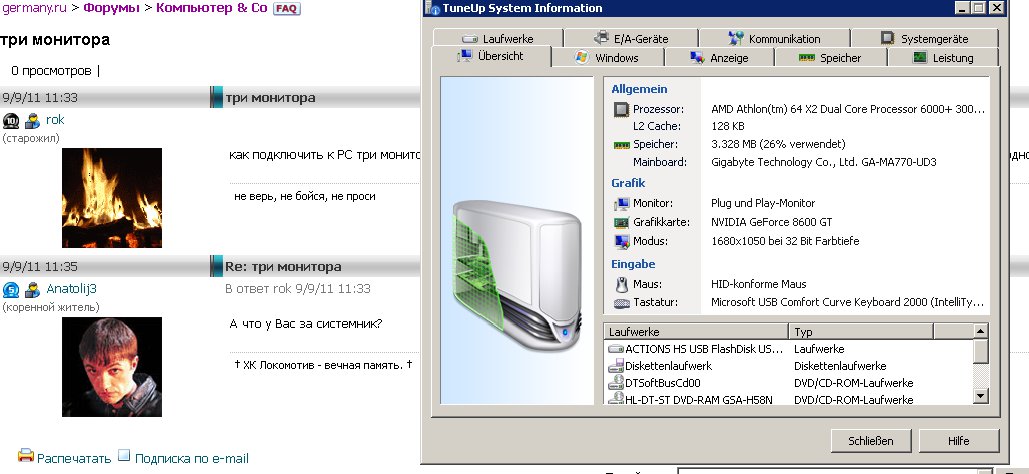Click the Tastatur keyboard icon
This screenshot has width=1029, height=474.
tap(621, 303)
